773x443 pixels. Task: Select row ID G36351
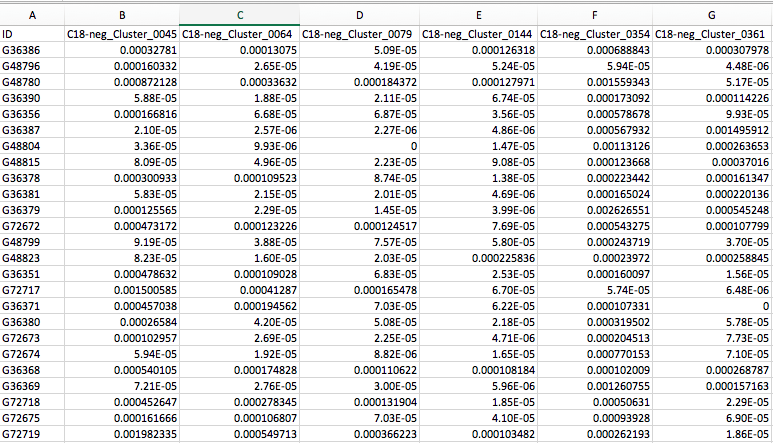[x=32, y=274]
